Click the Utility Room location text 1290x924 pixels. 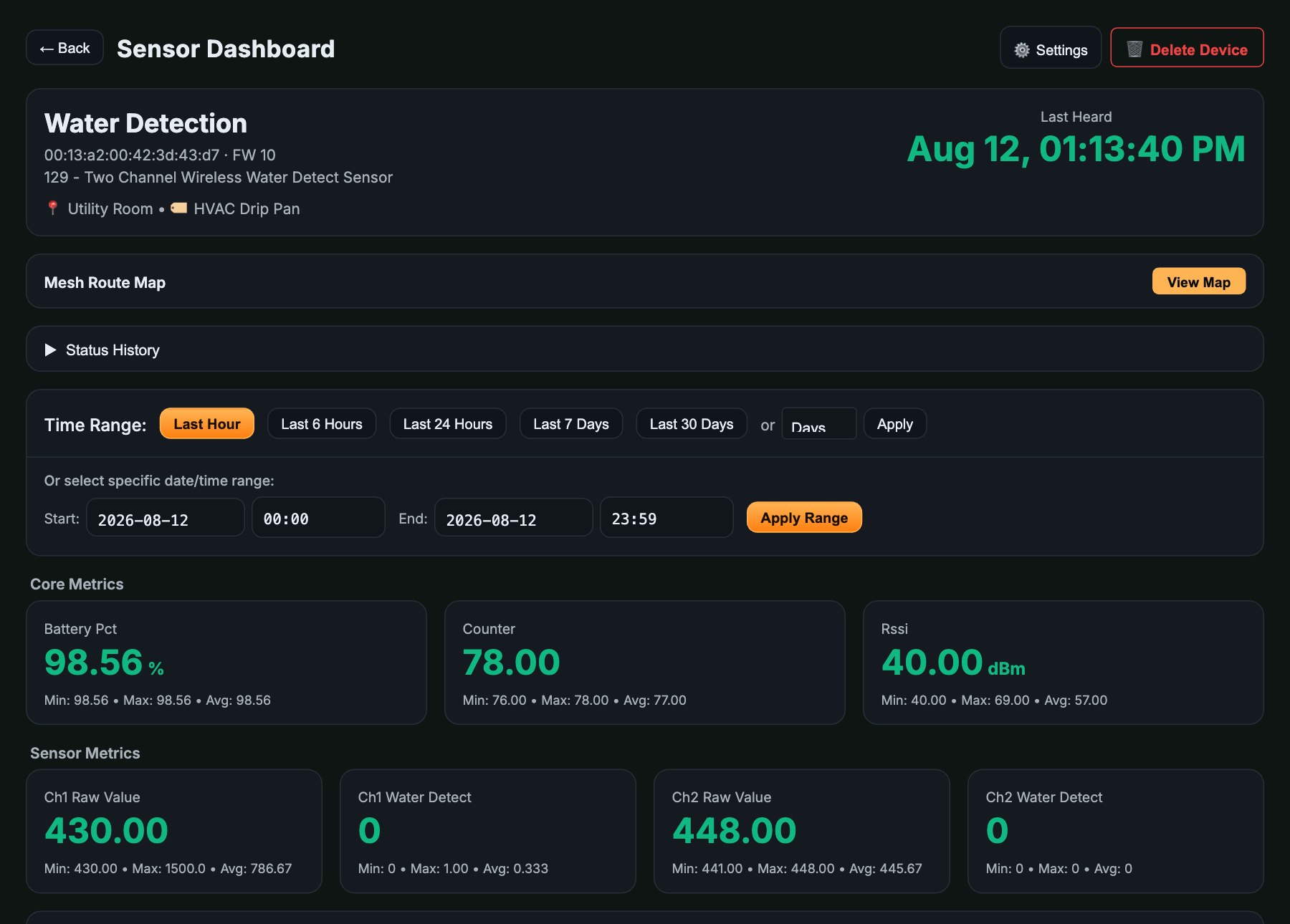pos(110,208)
